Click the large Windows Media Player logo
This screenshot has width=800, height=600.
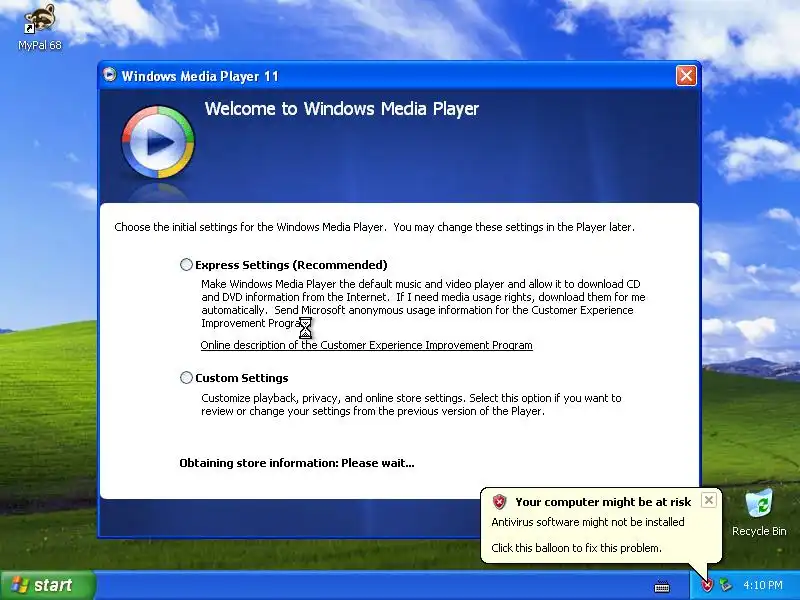(x=158, y=142)
